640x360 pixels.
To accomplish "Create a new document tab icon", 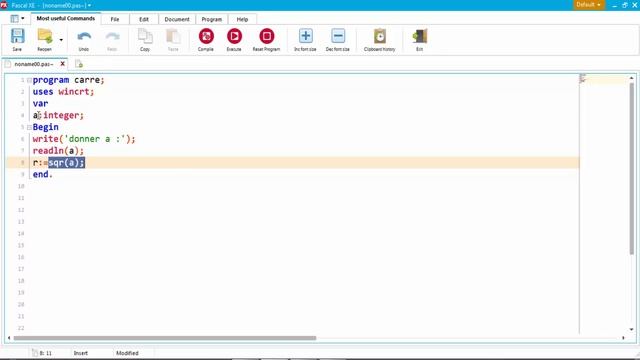I will pos(79,64).
